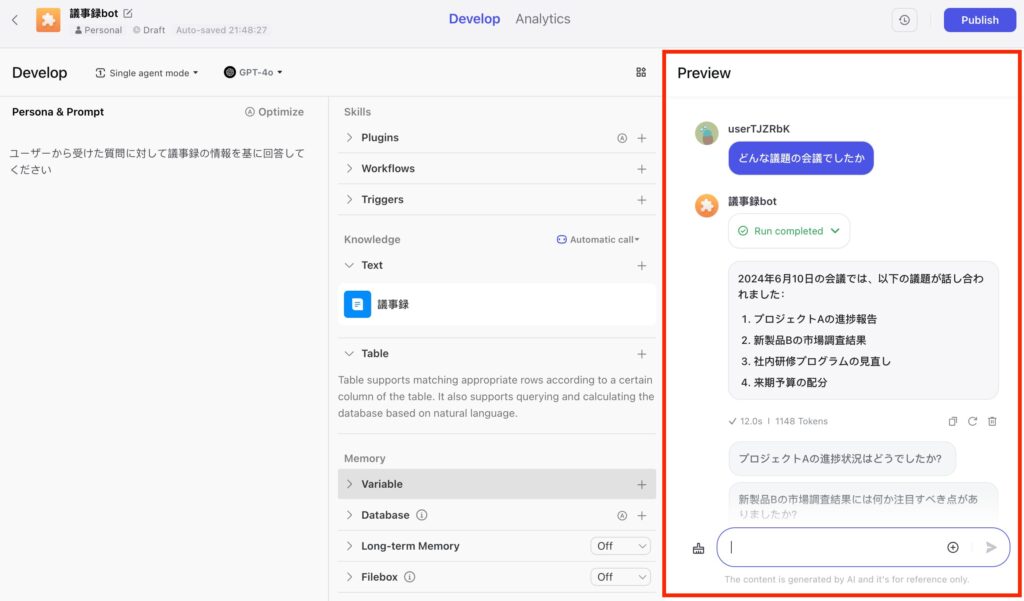Expand the Long-term Memory section
Viewport: 1024px width, 601px height.
click(349, 546)
